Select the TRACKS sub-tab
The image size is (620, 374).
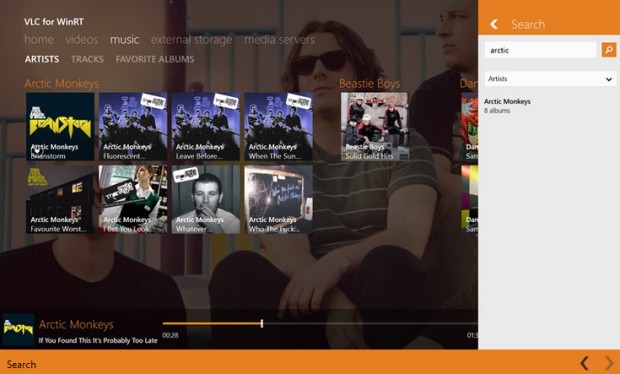coord(87,59)
